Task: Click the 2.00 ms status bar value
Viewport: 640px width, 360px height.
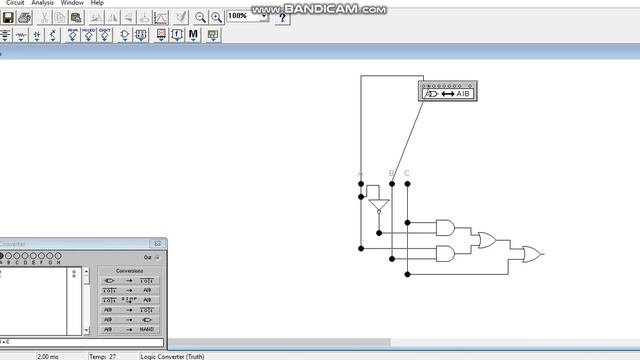Action: [48, 356]
